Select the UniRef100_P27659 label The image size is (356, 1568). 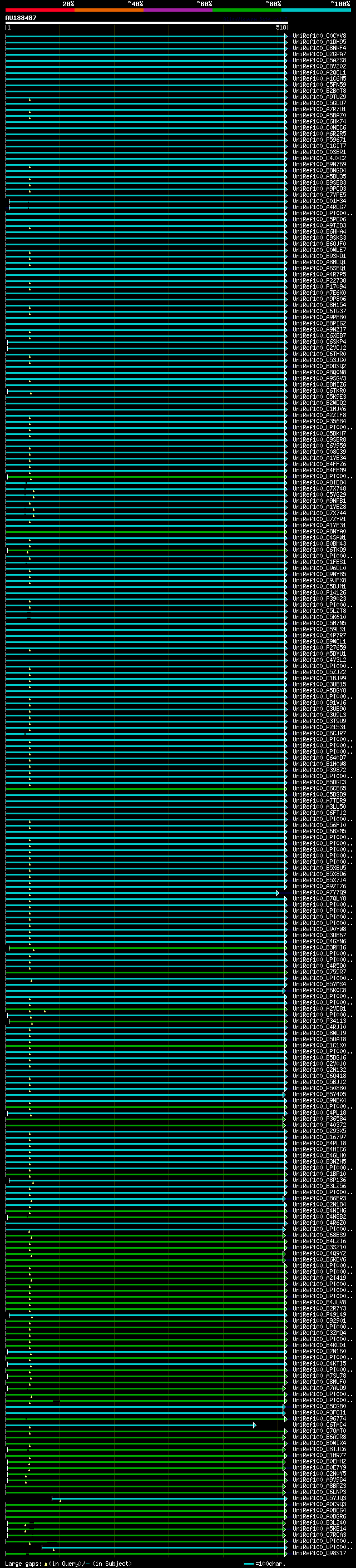point(319,647)
